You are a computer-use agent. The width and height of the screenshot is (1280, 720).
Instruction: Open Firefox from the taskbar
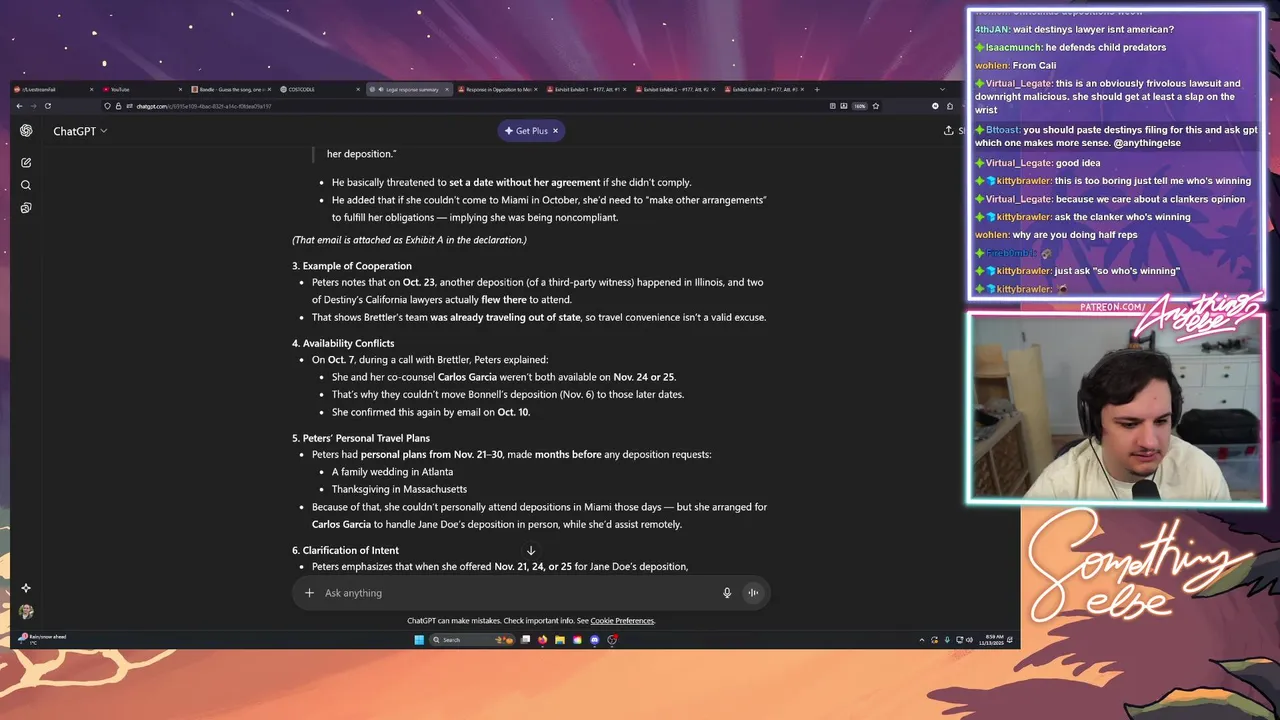coord(542,640)
